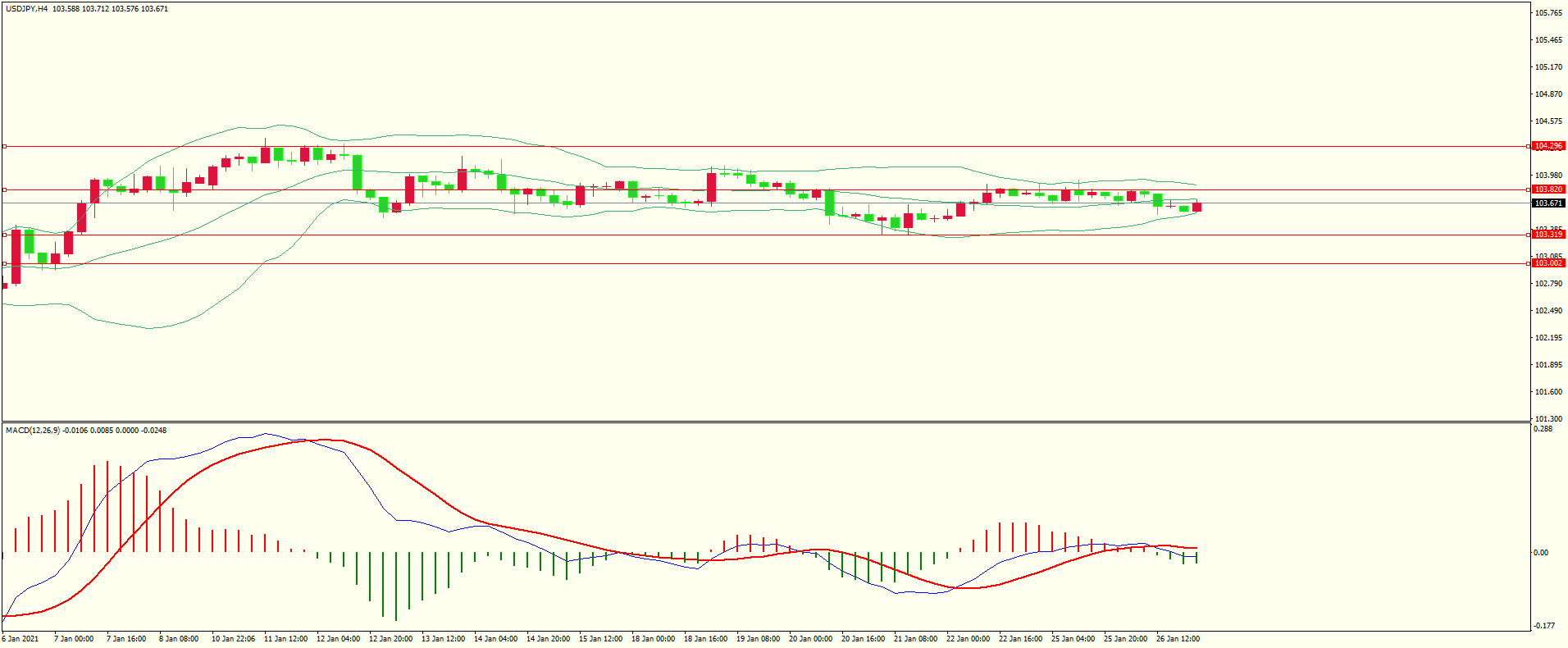Screen dimensions: 1568x648
Task: Click the 18 Jan 16:00 time label
Action: (x=705, y=639)
